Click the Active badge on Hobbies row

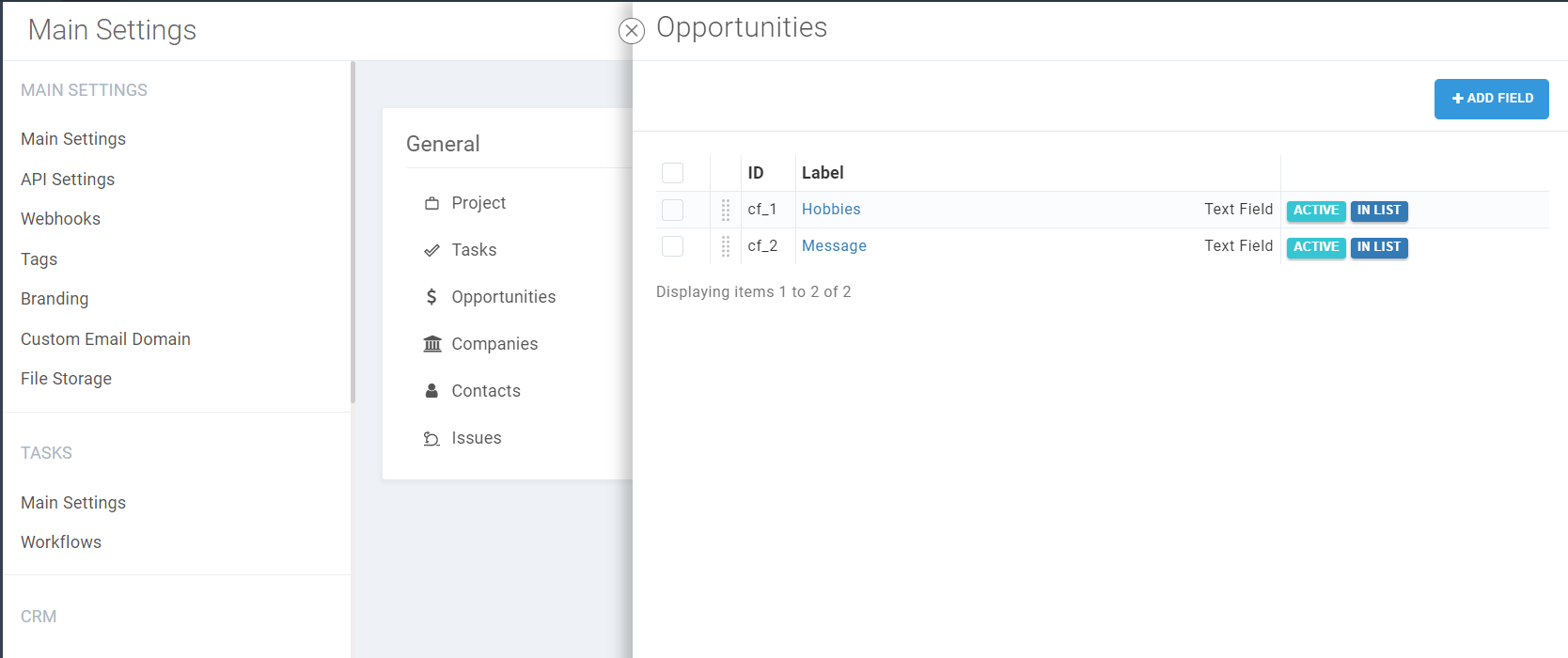click(1315, 211)
